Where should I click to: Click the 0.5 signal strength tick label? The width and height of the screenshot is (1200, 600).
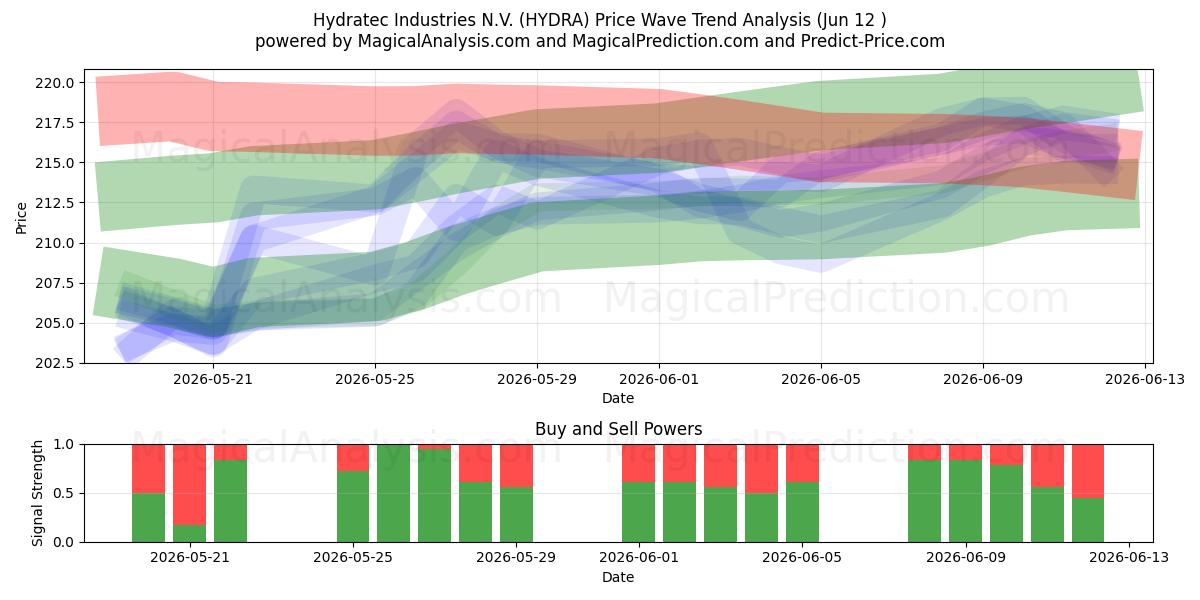(65, 493)
